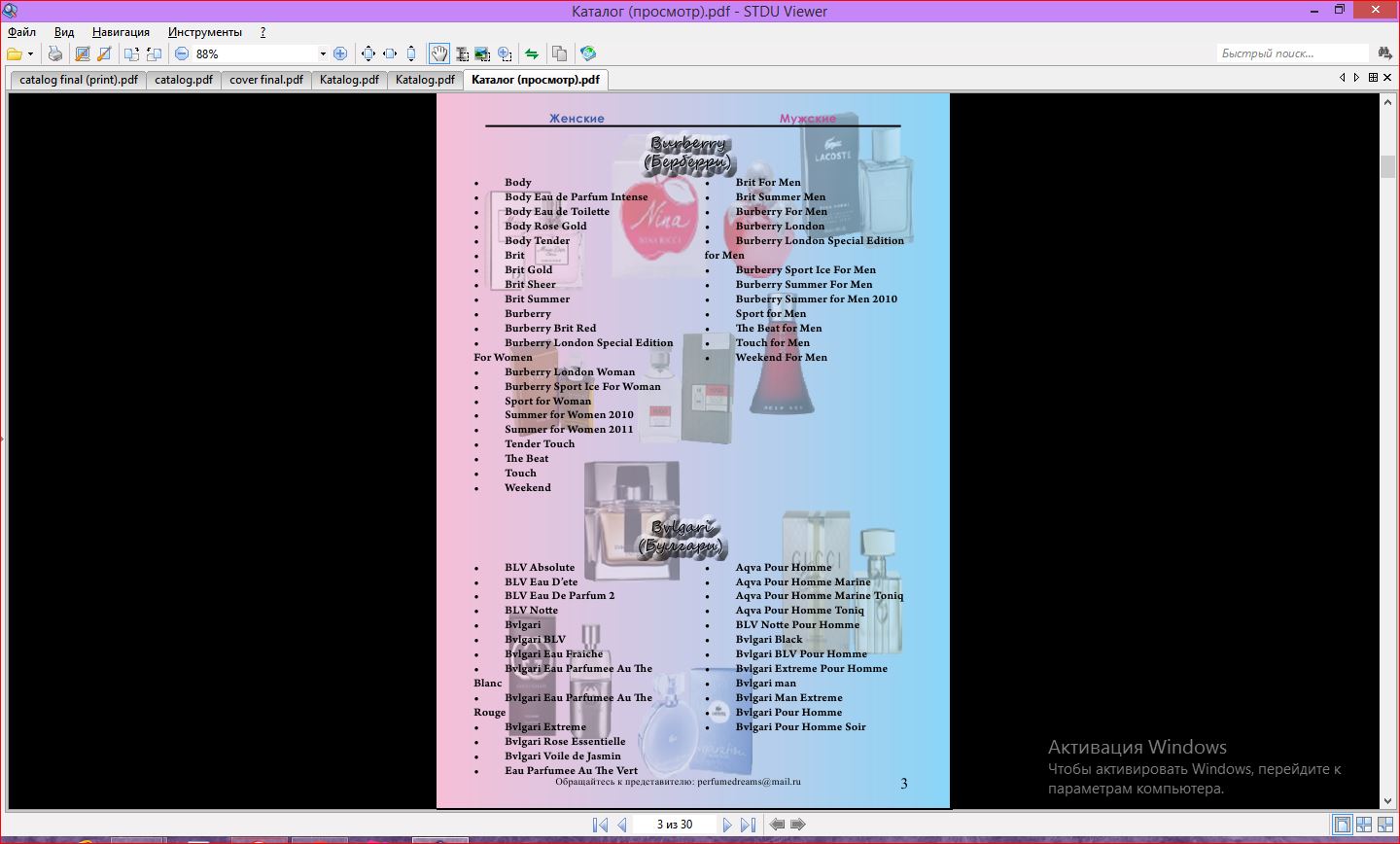Go to the next page

point(727,825)
